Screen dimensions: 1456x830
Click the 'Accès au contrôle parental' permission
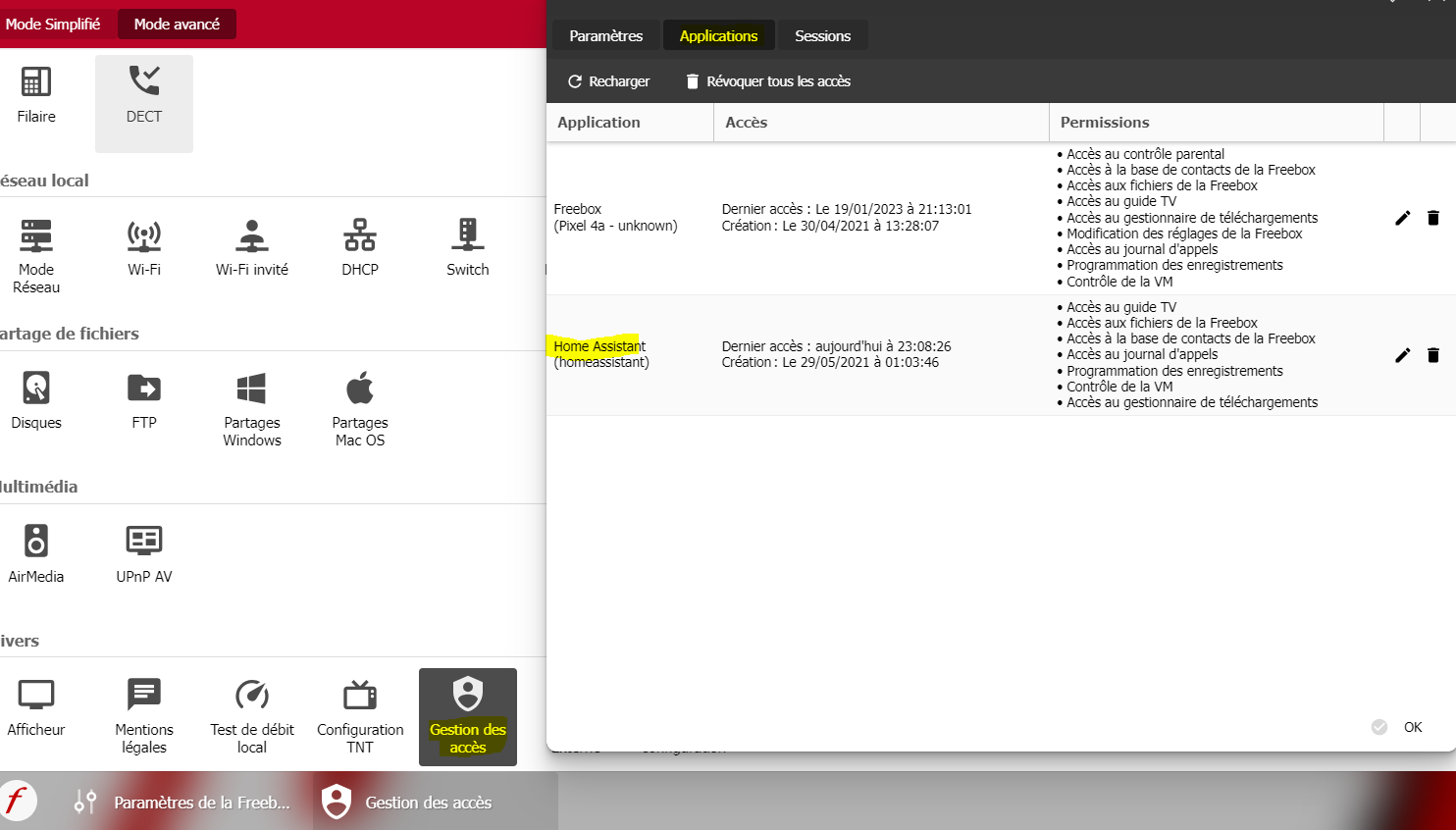point(1145,154)
